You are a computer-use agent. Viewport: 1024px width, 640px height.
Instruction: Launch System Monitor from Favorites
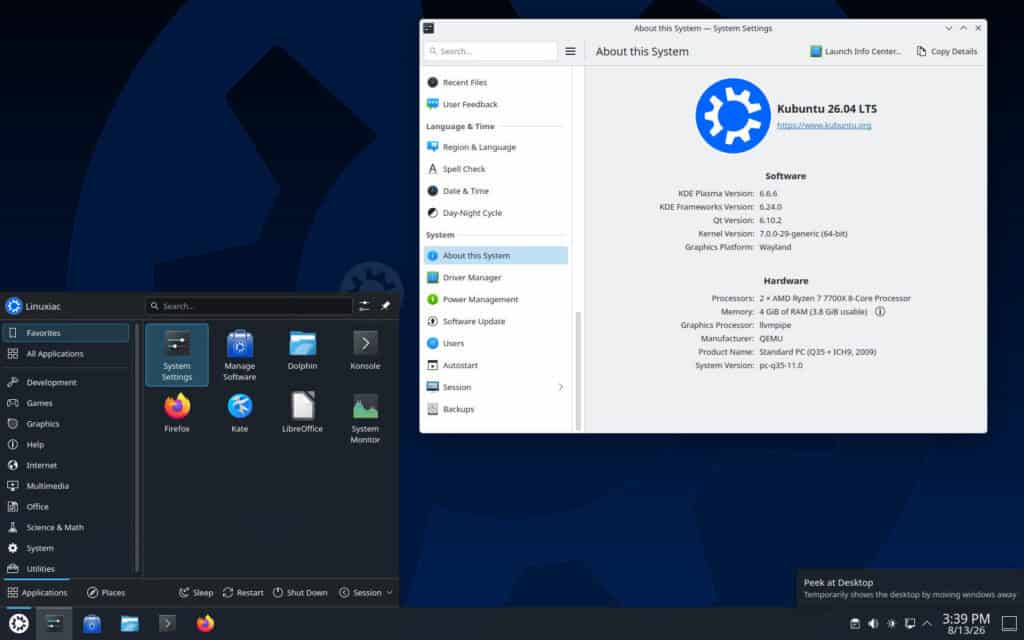point(365,418)
